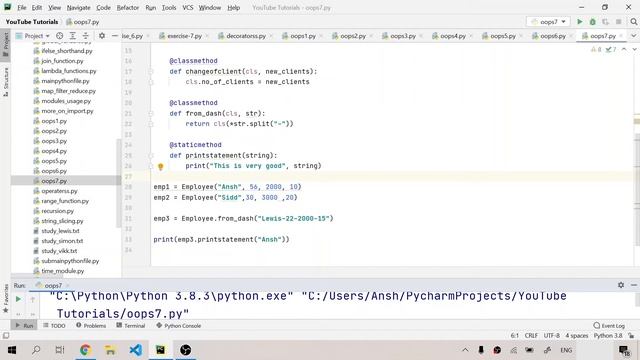This screenshot has height=360, width=640.
Task: Expand all in Project panel toolbar
Action: point(73,36)
